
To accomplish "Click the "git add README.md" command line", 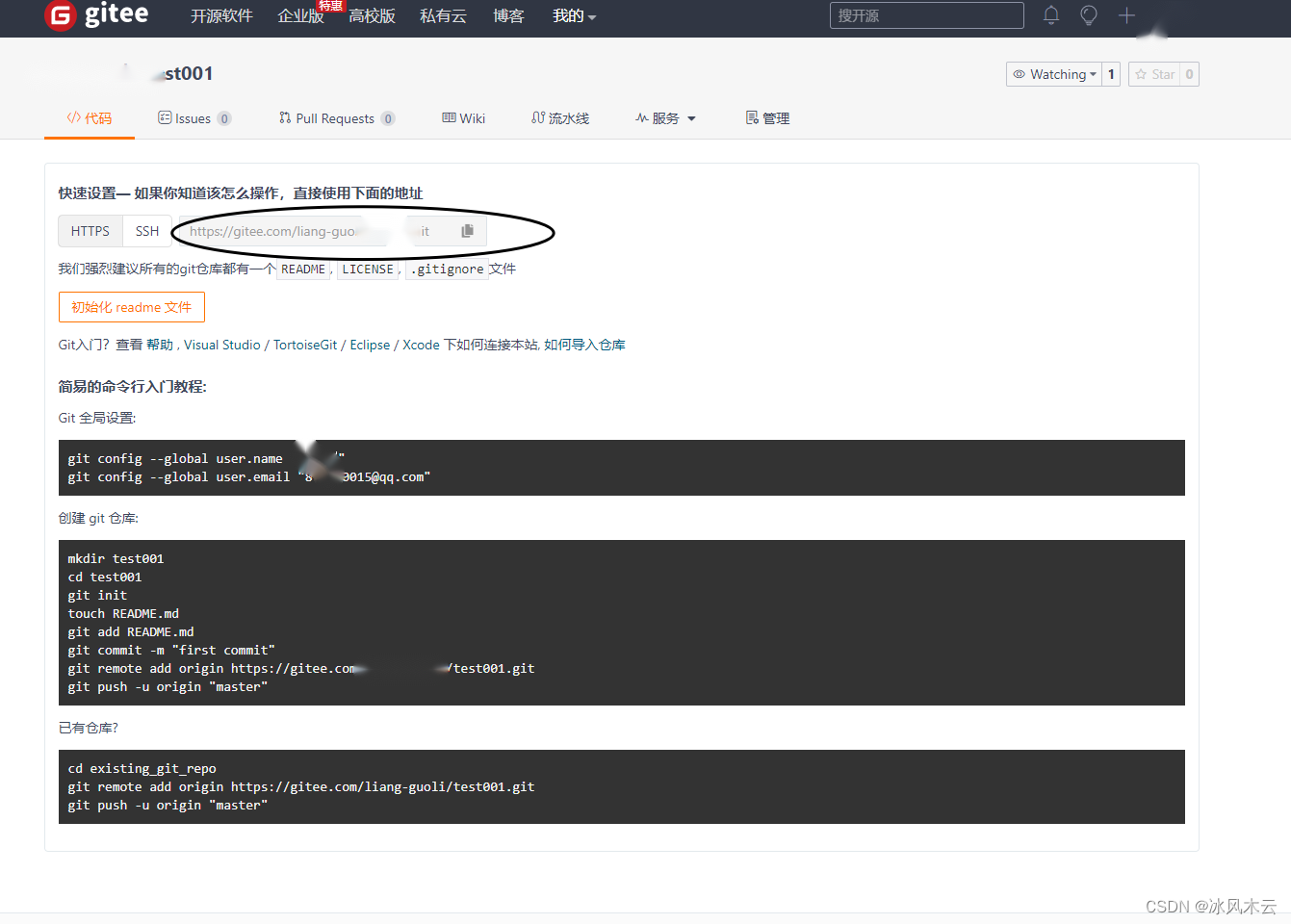I will [x=131, y=632].
